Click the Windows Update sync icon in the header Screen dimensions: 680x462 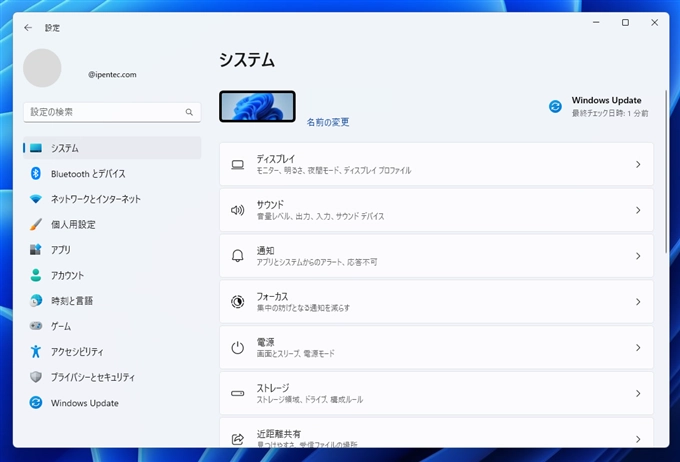555,106
